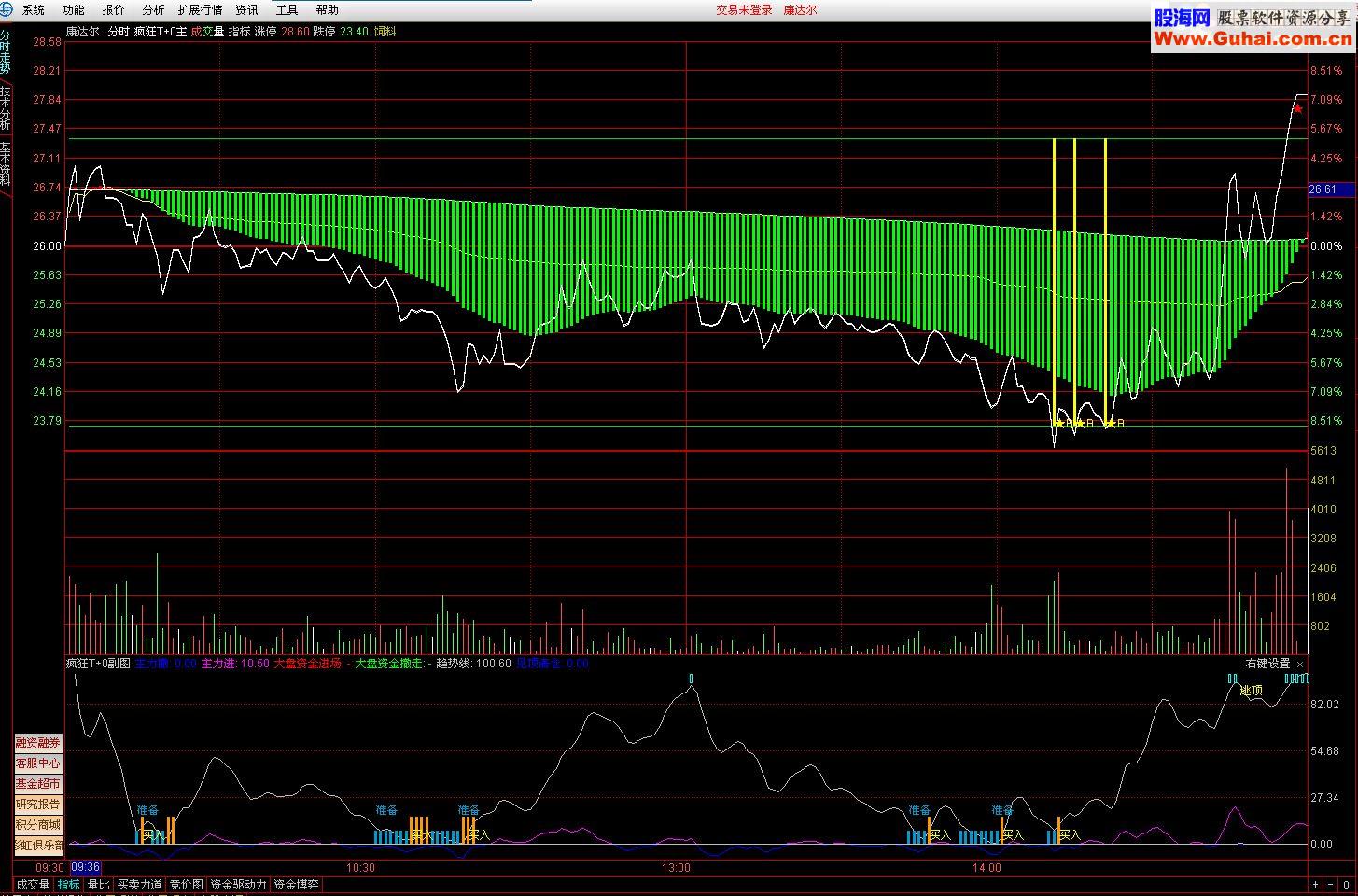Open the 彩虹俱乐部 side button
1358x896 pixels.
click(x=37, y=846)
